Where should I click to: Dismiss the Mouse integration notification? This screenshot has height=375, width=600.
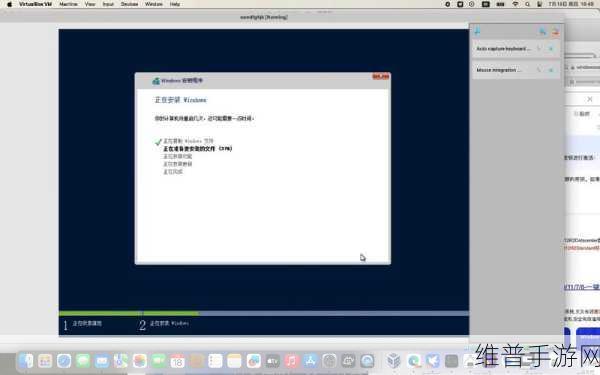tap(551, 70)
